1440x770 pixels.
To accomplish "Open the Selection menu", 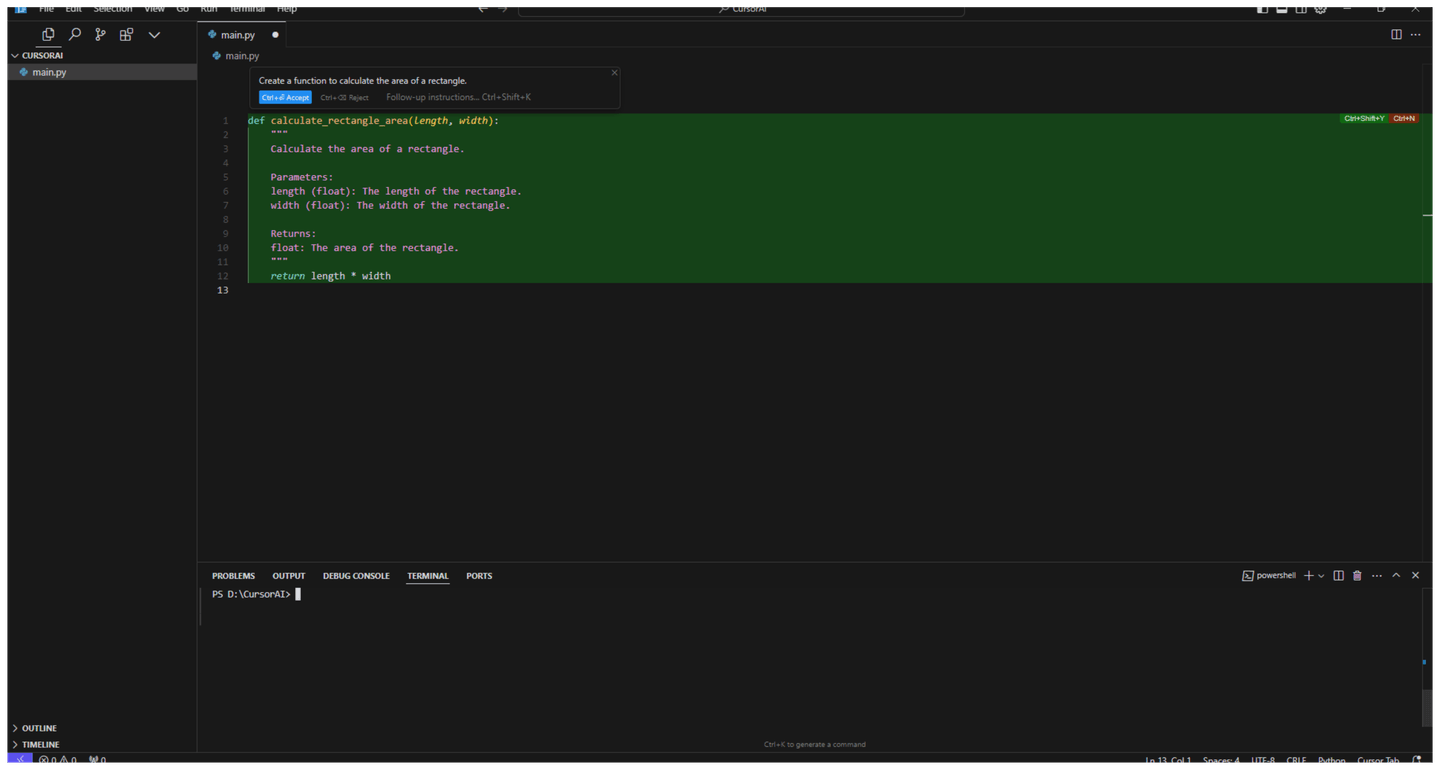I will (113, 8).
